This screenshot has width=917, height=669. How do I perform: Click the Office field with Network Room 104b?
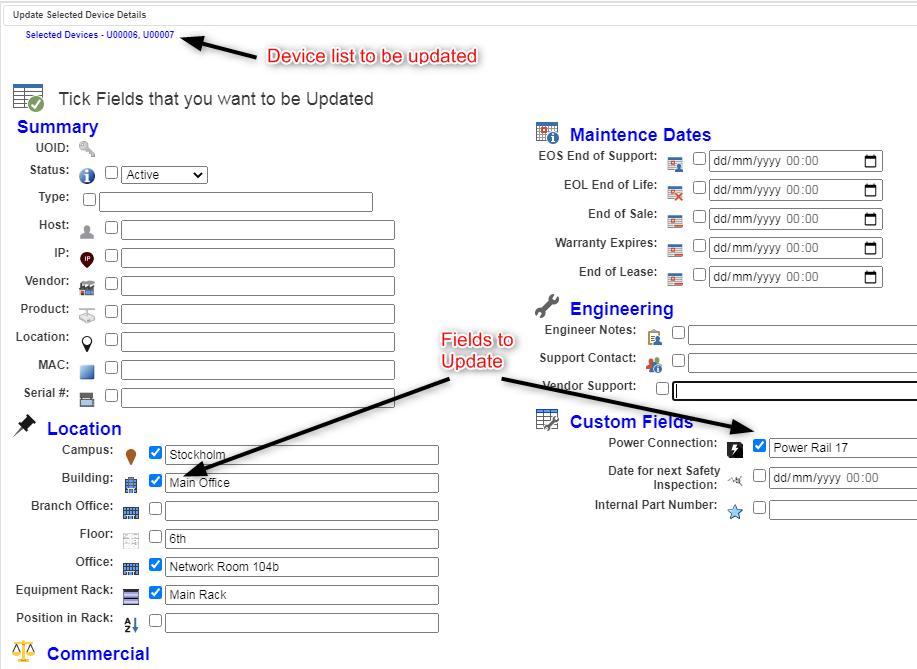[x=302, y=567]
